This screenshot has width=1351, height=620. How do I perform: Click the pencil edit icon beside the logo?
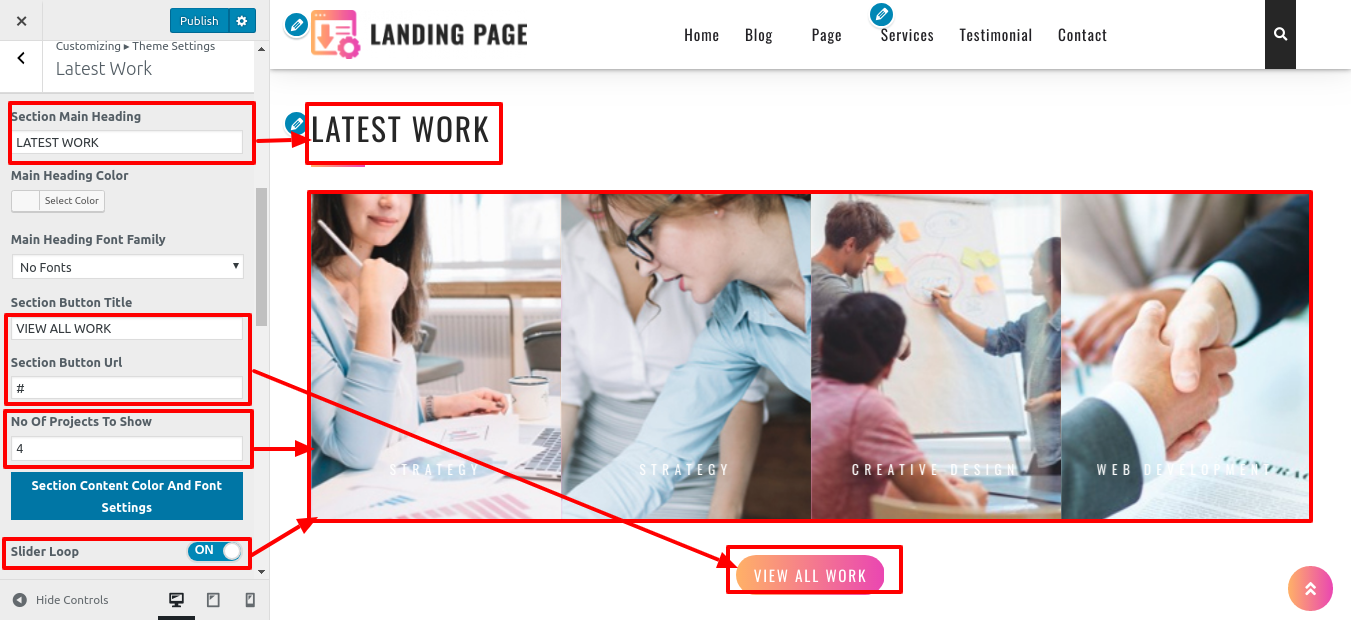296,25
